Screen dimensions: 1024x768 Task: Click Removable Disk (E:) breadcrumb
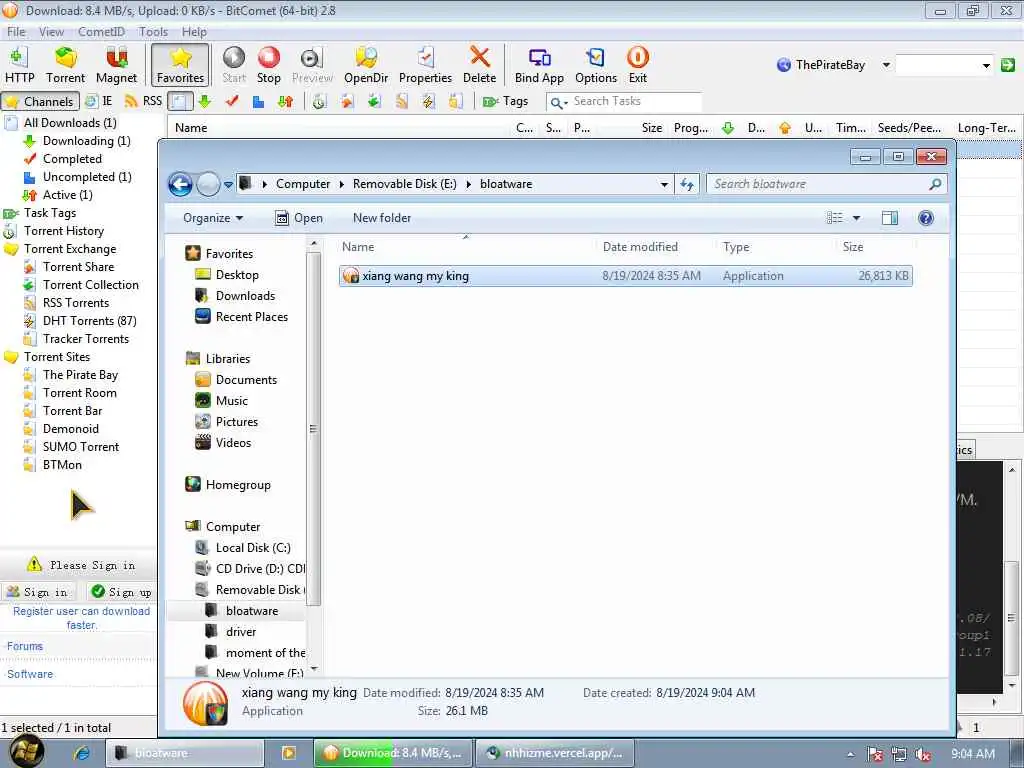(x=404, y=184)
